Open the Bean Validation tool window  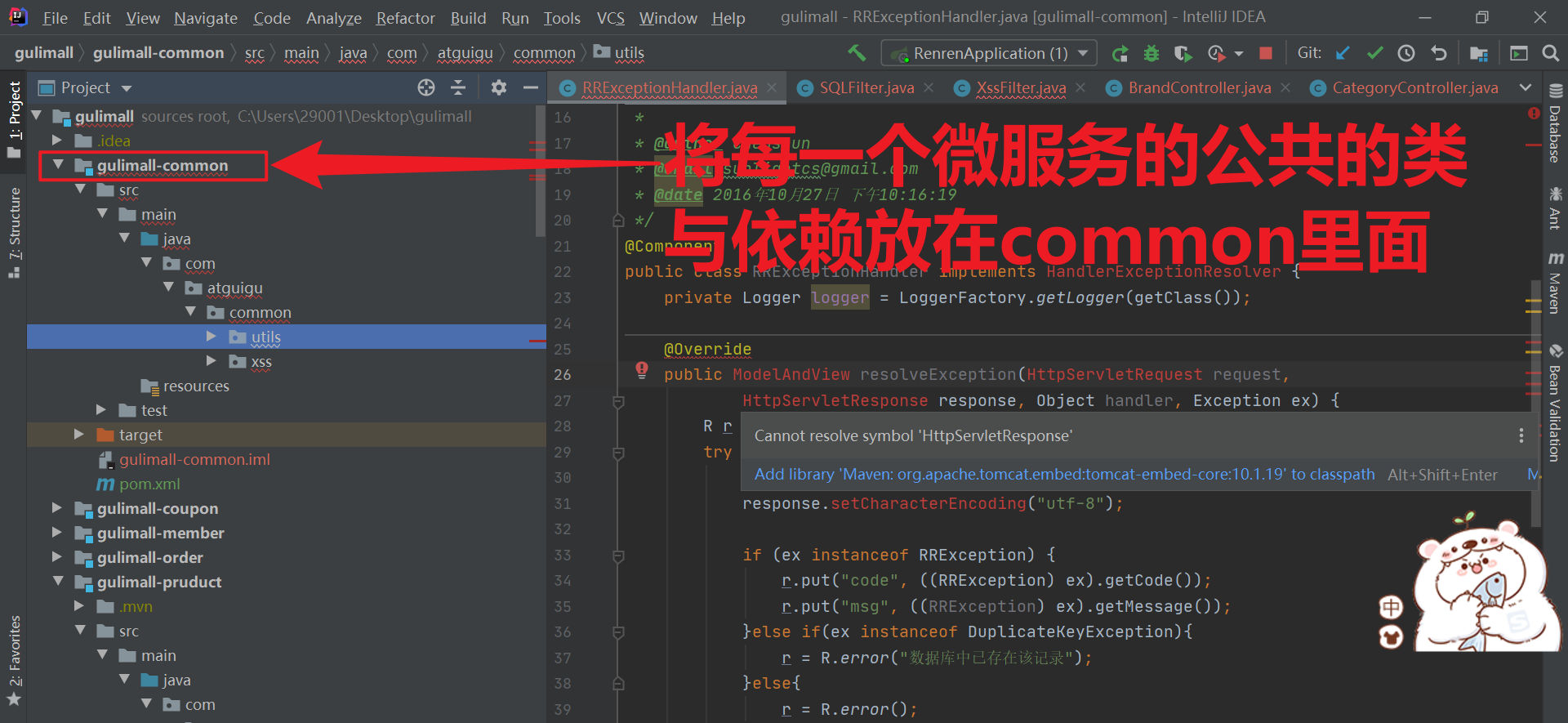(1555, 404)
